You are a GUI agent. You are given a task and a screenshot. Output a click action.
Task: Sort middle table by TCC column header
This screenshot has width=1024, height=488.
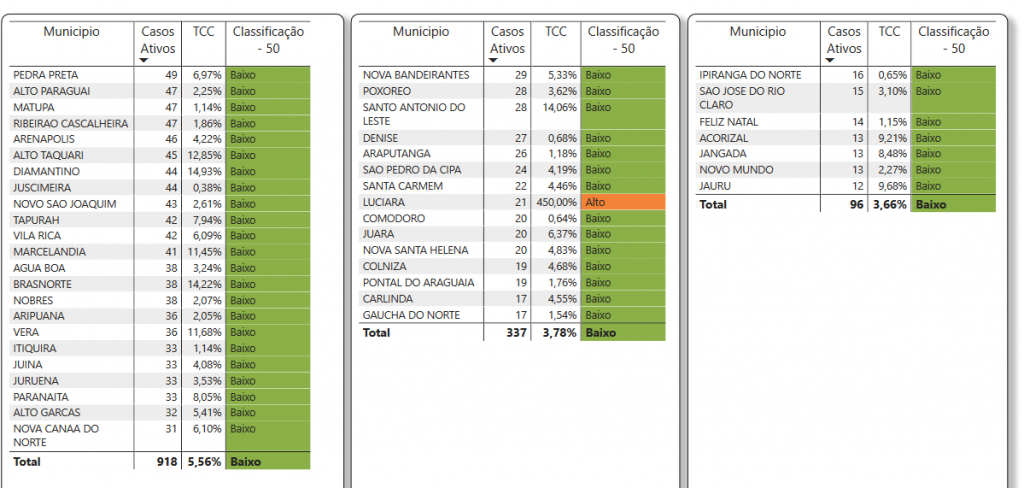coord(556,32)
